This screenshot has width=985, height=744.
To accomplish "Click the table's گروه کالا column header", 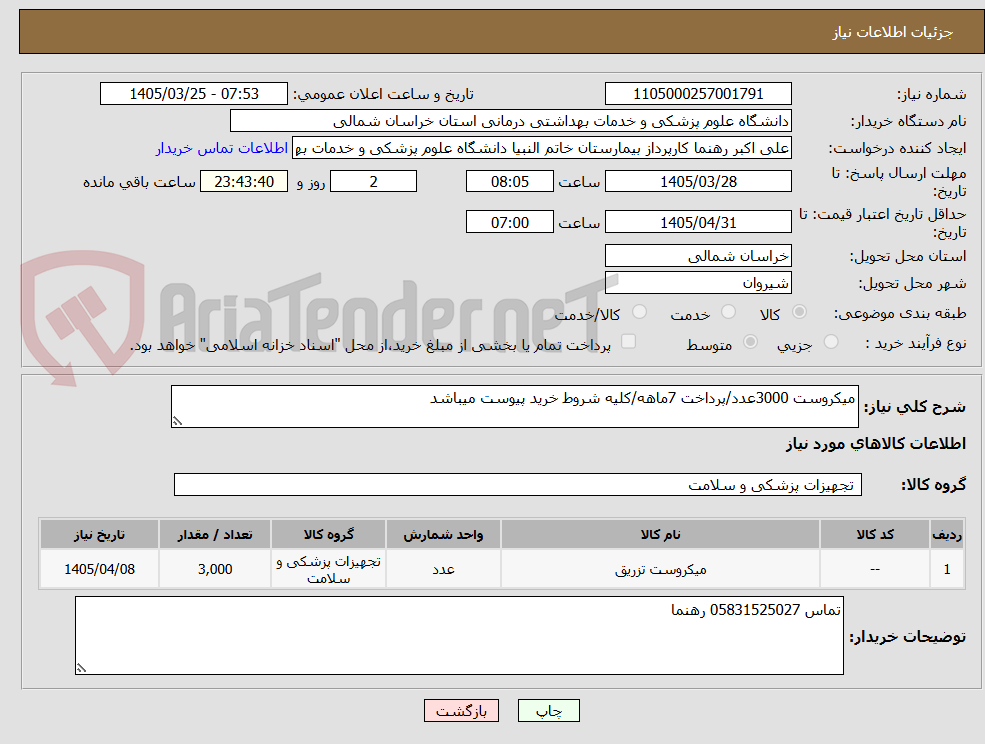I will [329, 534].
